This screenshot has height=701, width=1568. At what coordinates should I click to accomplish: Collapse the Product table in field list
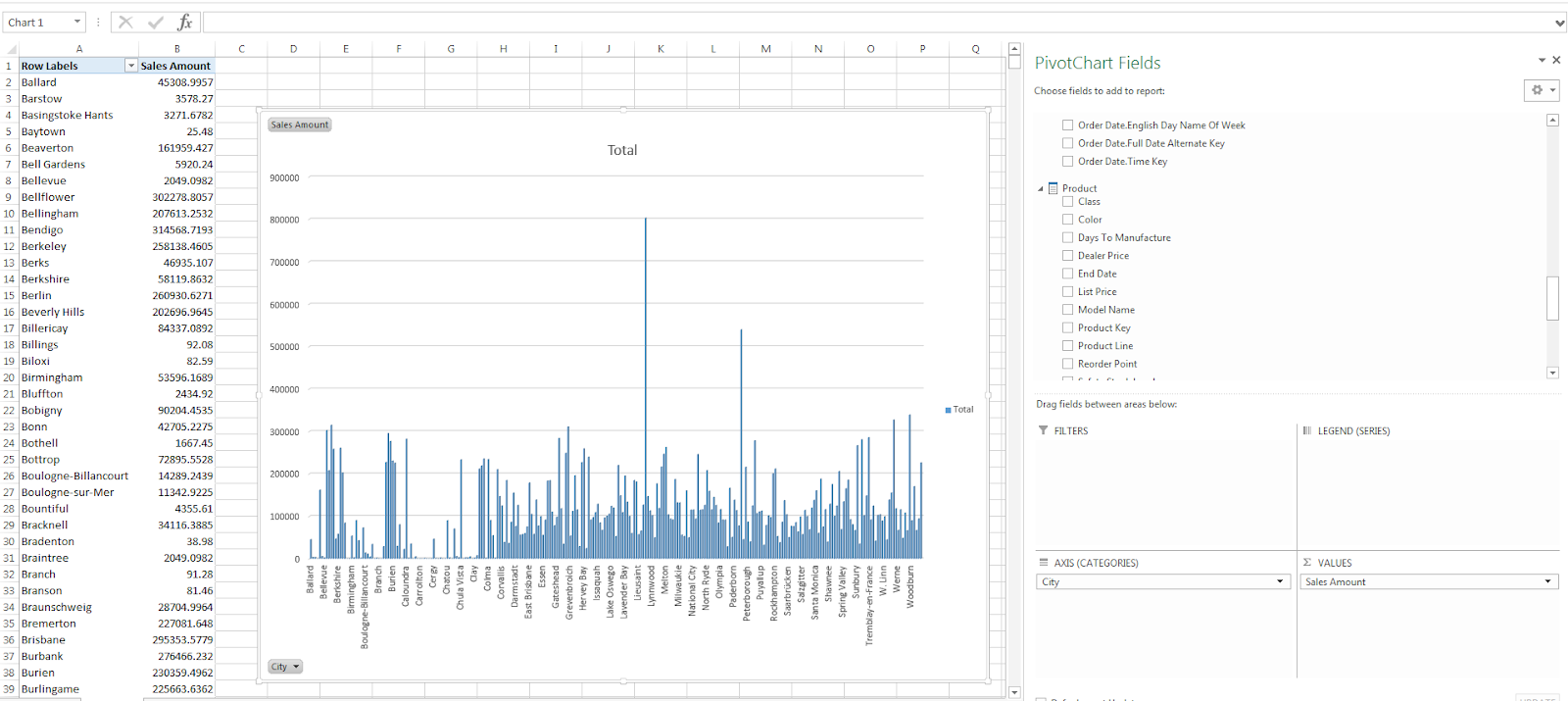(1041, 188)
